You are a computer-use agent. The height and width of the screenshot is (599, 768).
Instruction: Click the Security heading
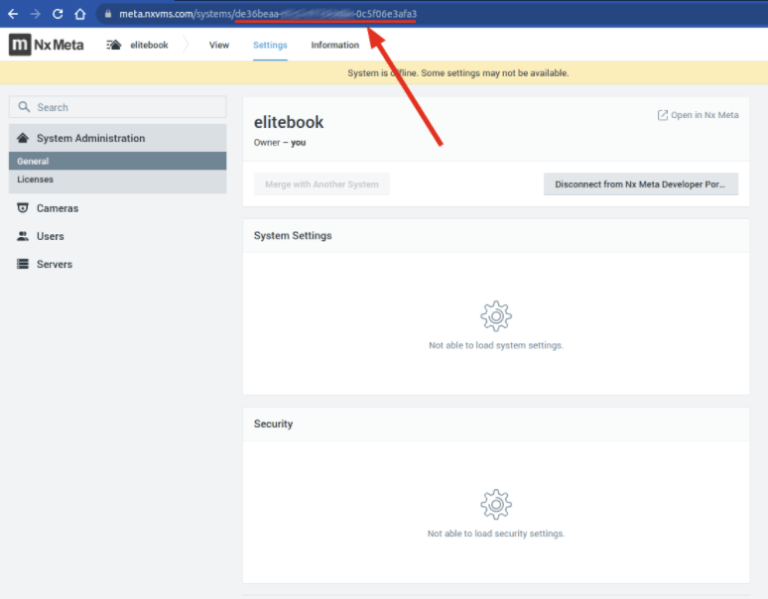[273, 424]
